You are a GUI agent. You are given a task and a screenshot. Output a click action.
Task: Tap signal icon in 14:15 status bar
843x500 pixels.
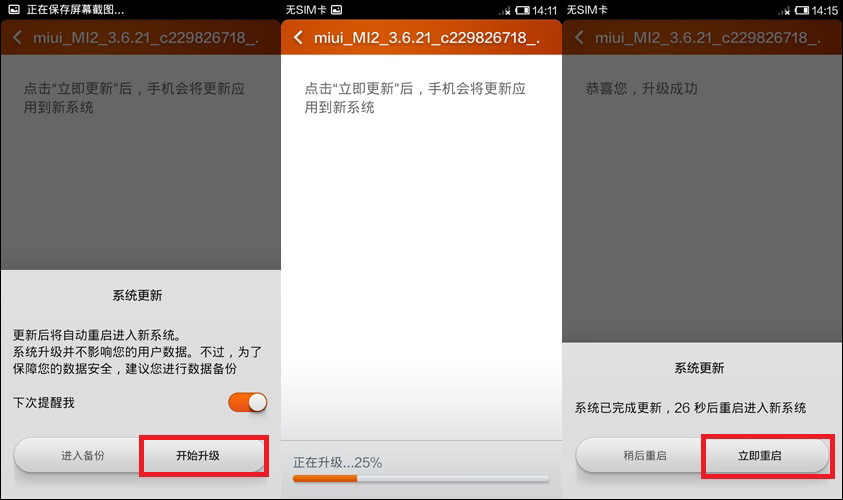784,11
